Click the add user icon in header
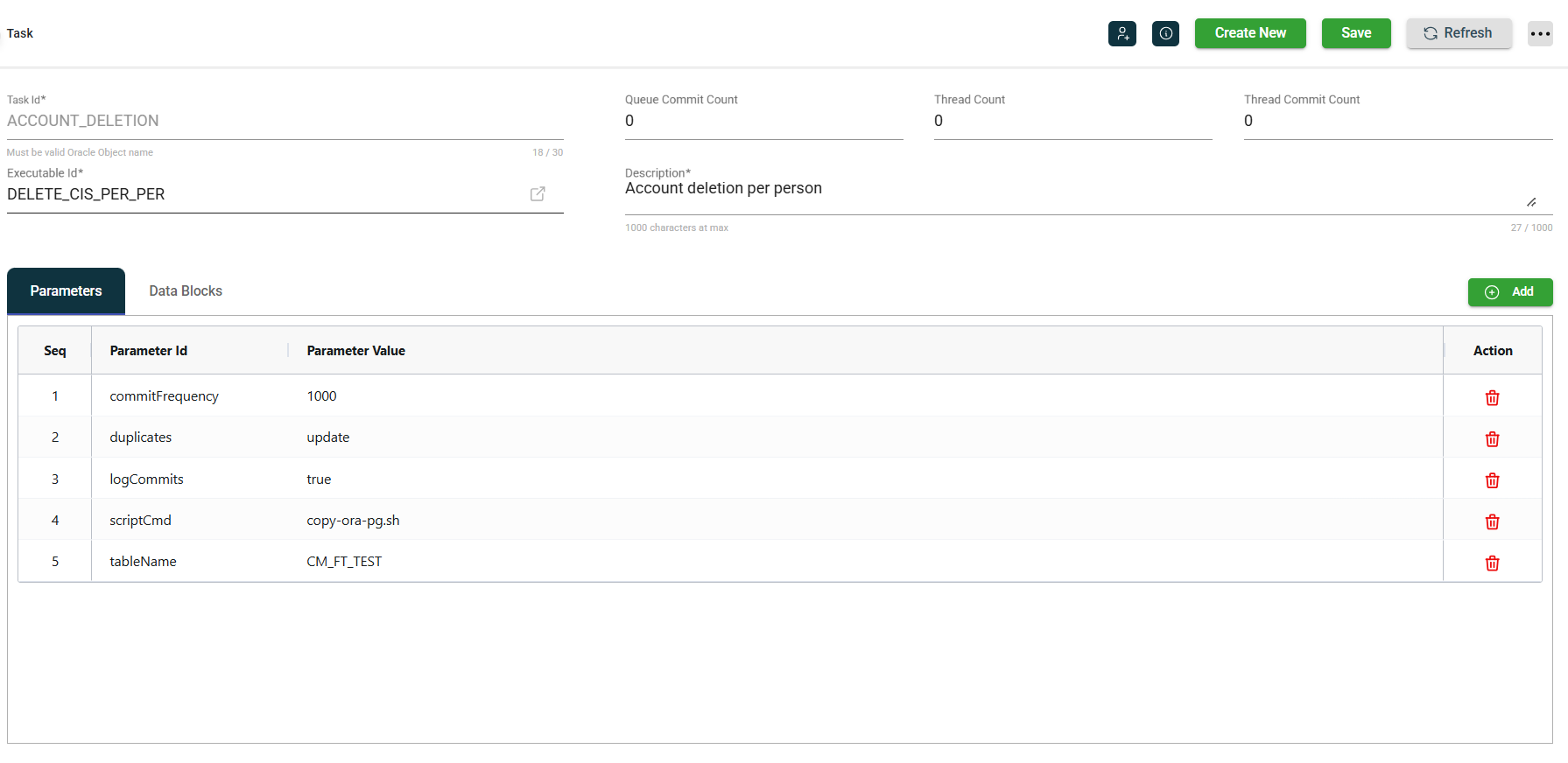Screen dimensions: 1568x763 click(1122, 33)
